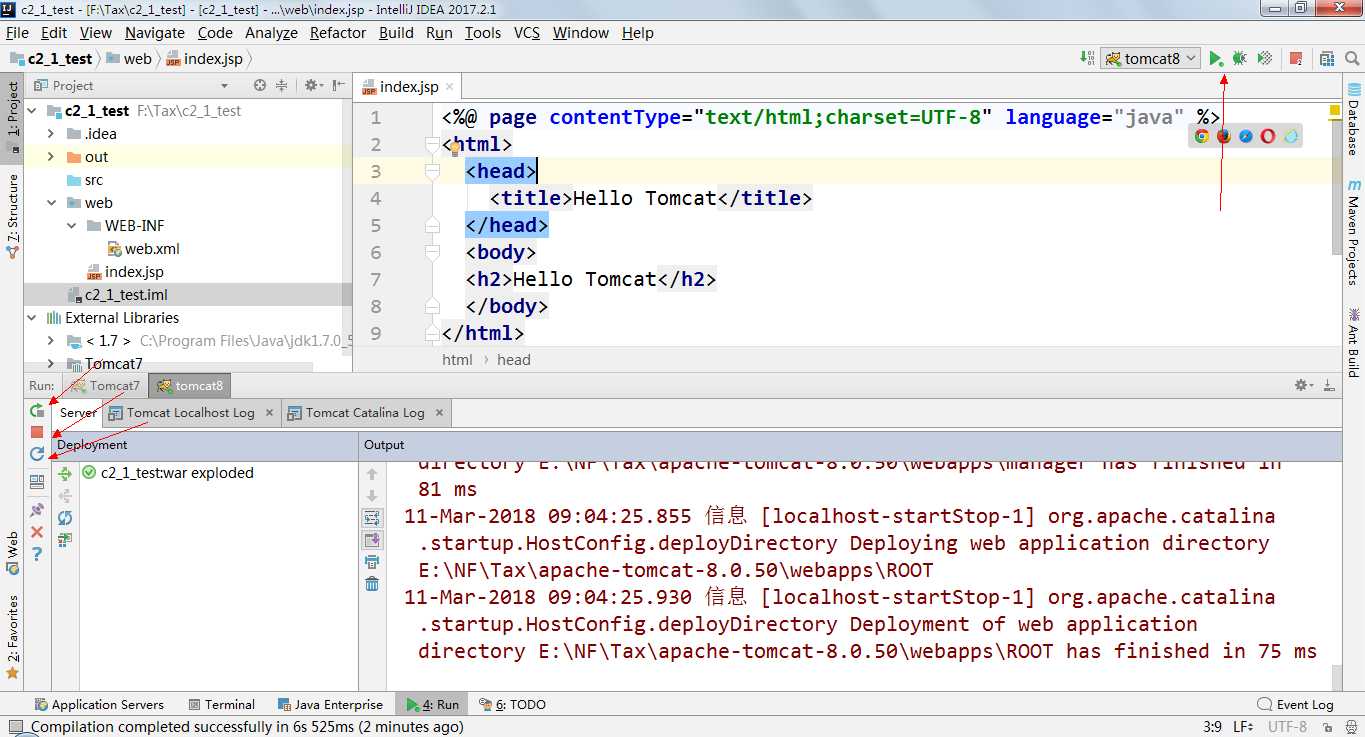
Task: Open page preview in Safari
Action: (x=1246, y=137)
